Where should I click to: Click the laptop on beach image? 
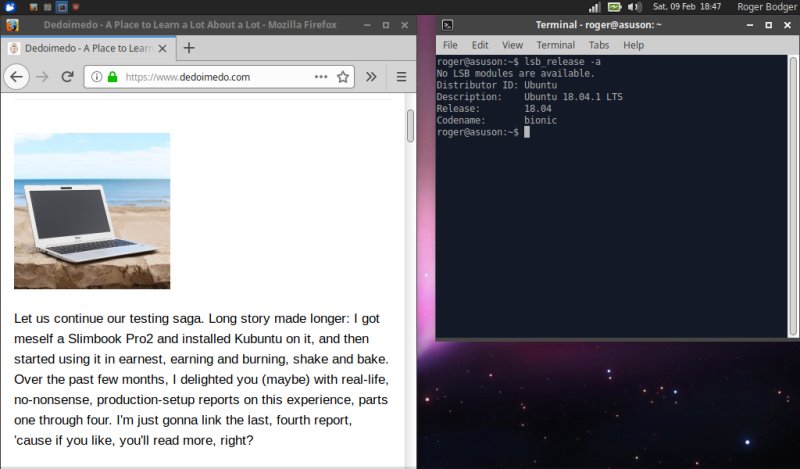pos(92,211)
